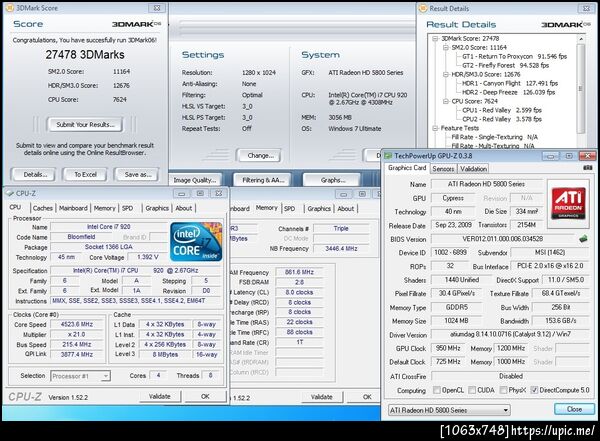Click the GPU-Z camera screenshot icon

click(588, 168)
